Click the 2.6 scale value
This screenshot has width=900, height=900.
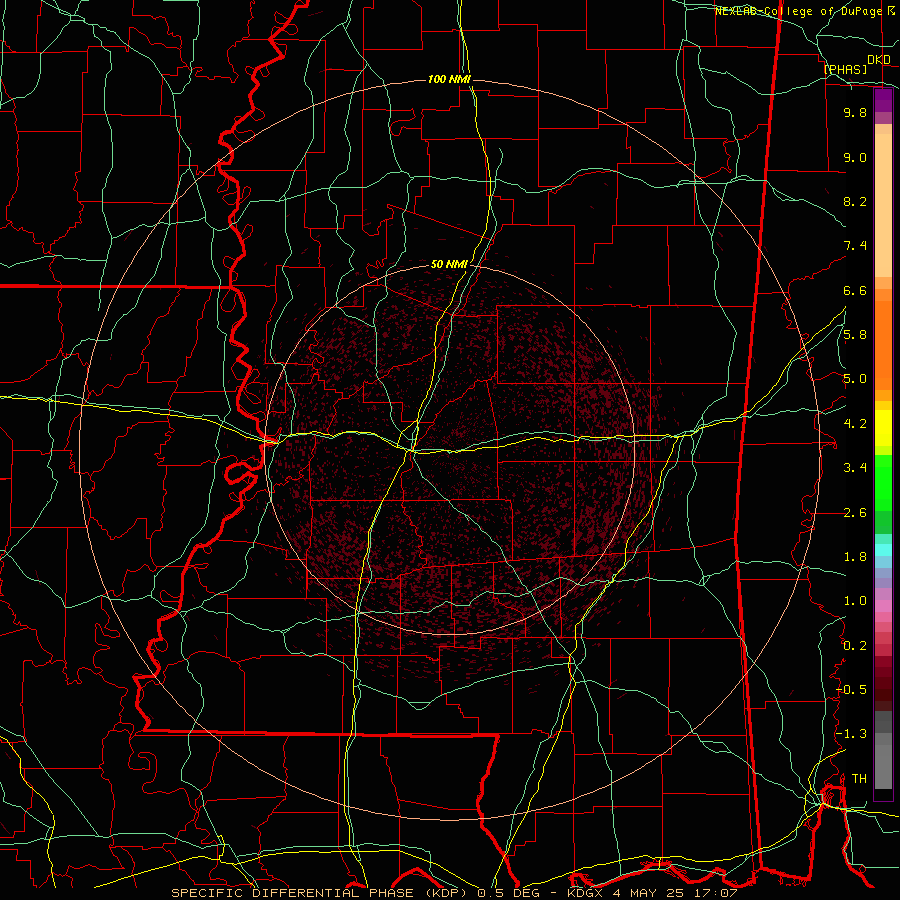(x=855, y=513)
